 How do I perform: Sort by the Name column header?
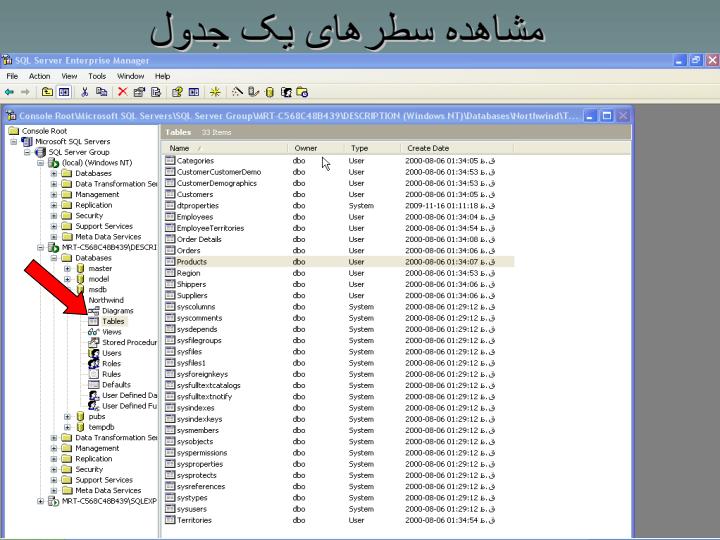225,148
